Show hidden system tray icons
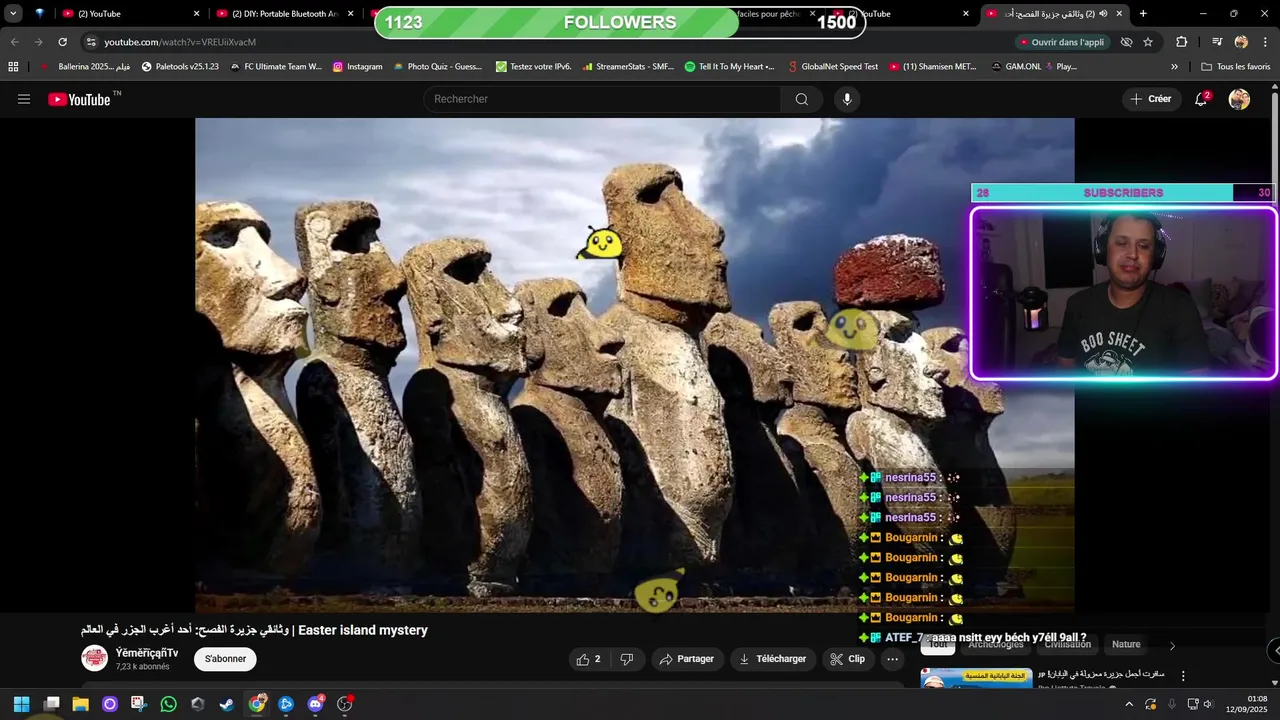Viewport: 1280px width, 720px height. tap(1129, 704)
